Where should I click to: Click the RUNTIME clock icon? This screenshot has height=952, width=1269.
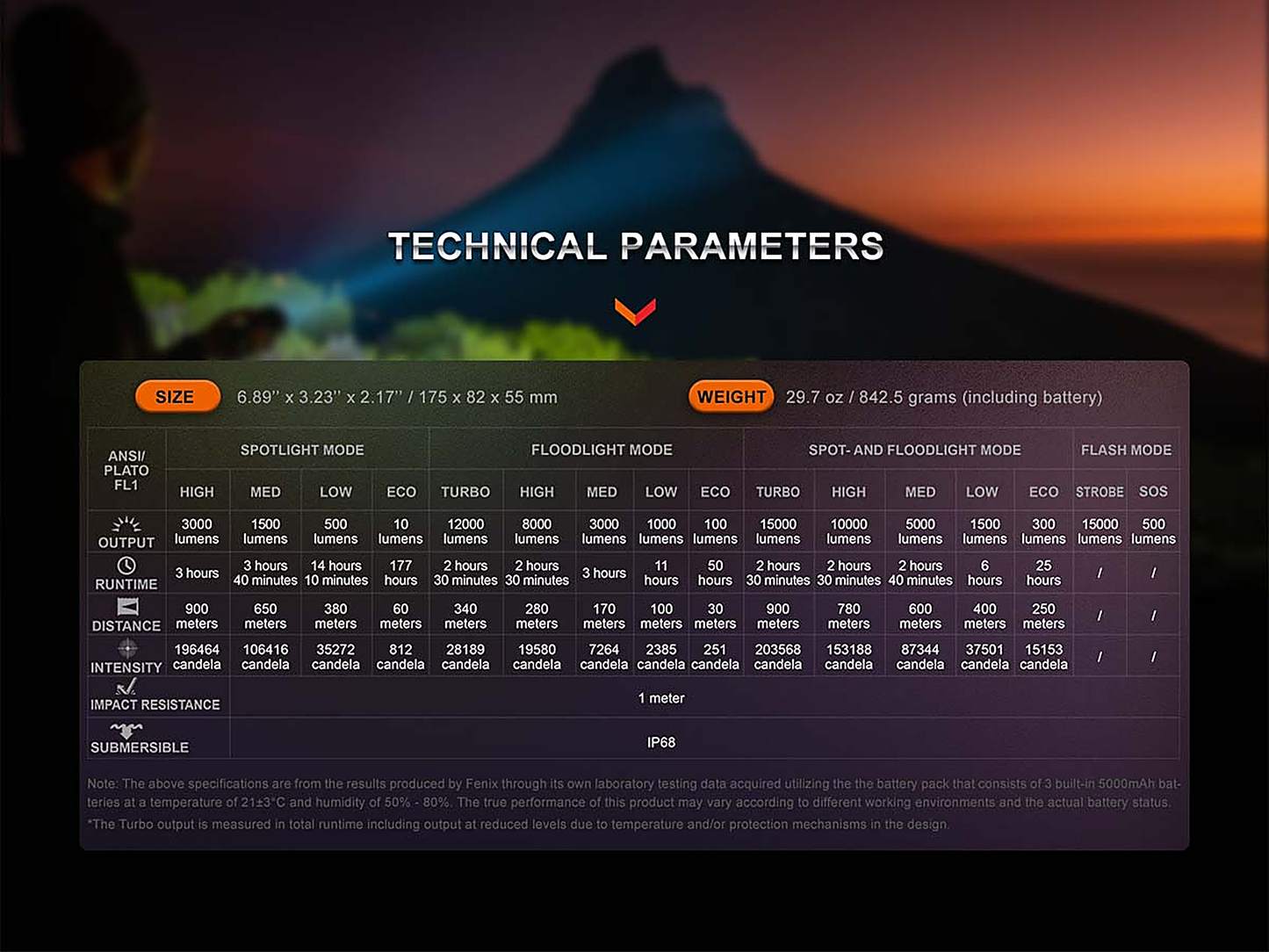click(x=126, y=566)
